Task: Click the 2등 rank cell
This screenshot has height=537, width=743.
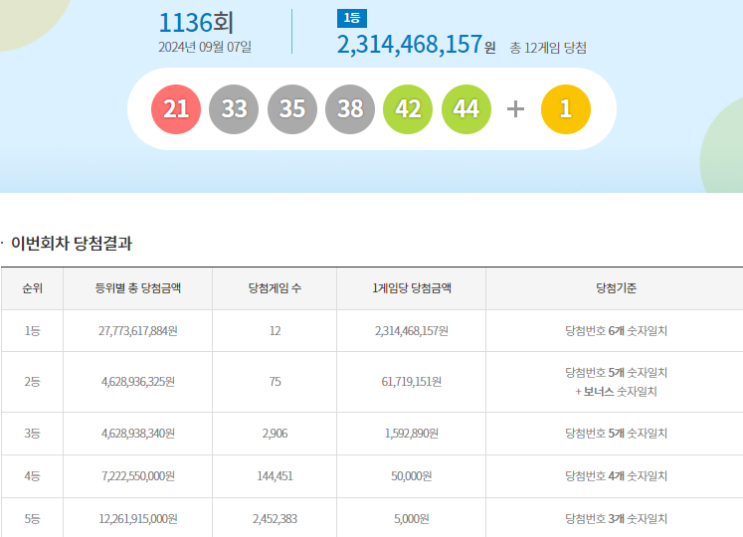Action: 32,382
